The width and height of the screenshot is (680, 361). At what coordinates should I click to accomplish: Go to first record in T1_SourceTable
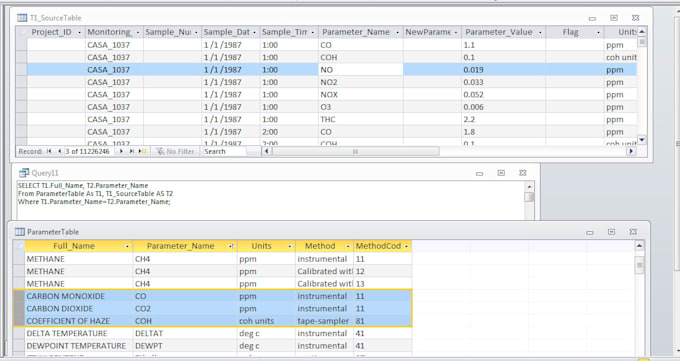[x=49, y=151]
